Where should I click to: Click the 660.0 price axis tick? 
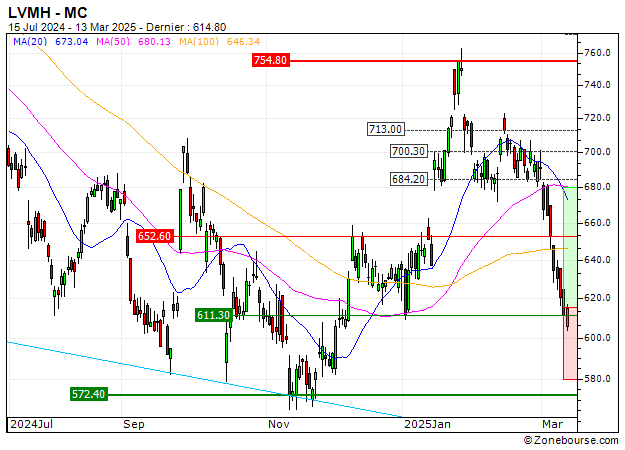[x=597, y=222]
